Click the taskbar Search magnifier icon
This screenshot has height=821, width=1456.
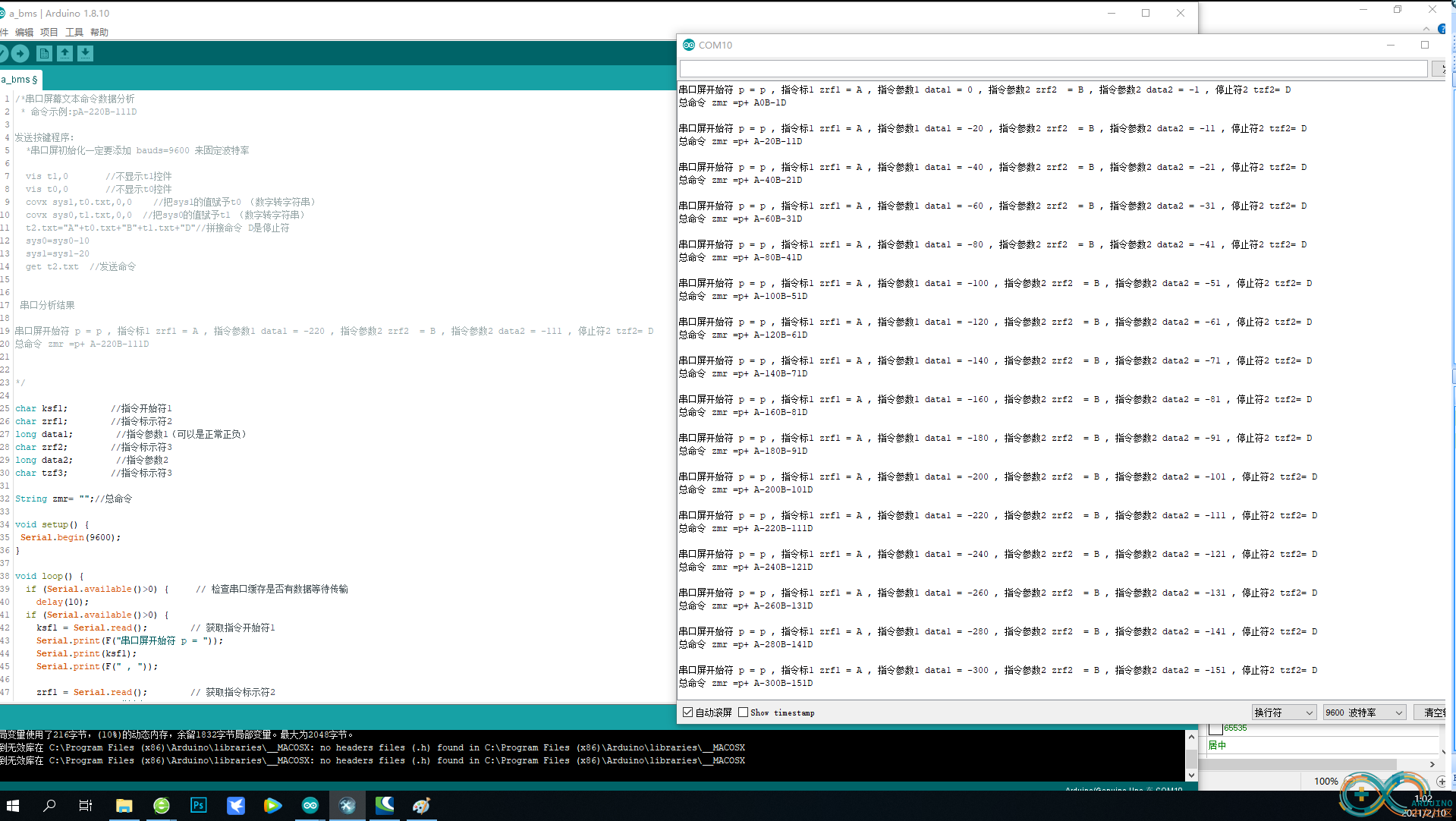point(49,805)
